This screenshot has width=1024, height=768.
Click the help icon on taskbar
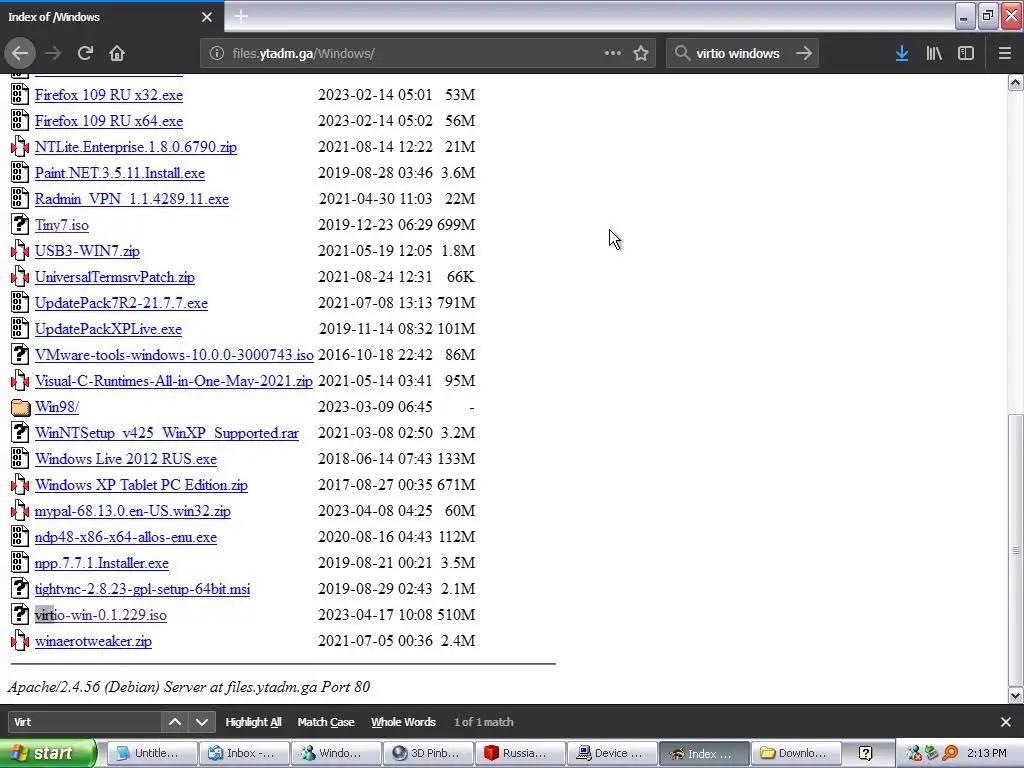pyautogui.click(x=866, y=754)
